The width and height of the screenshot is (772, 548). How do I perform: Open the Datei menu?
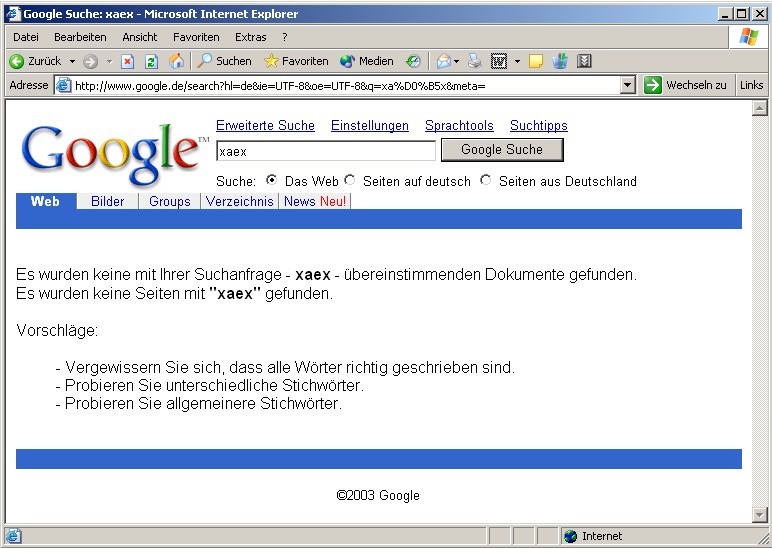pyautogui.click(x=26, y=37)
